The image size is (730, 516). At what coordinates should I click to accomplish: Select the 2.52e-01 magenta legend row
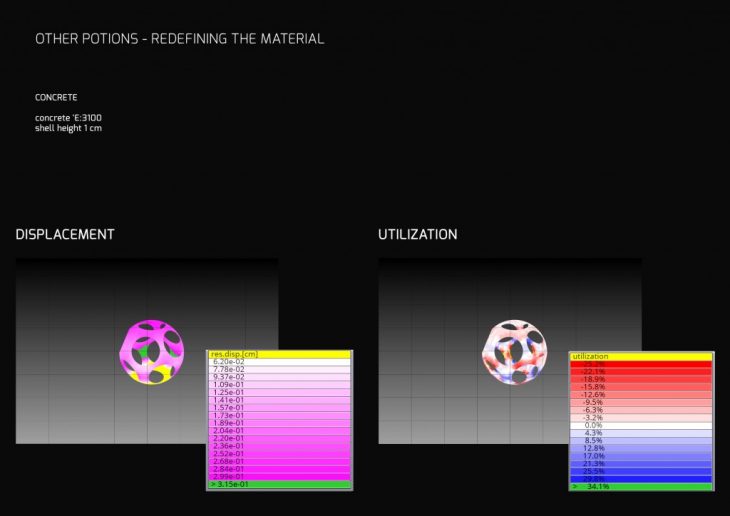(279, 454)
